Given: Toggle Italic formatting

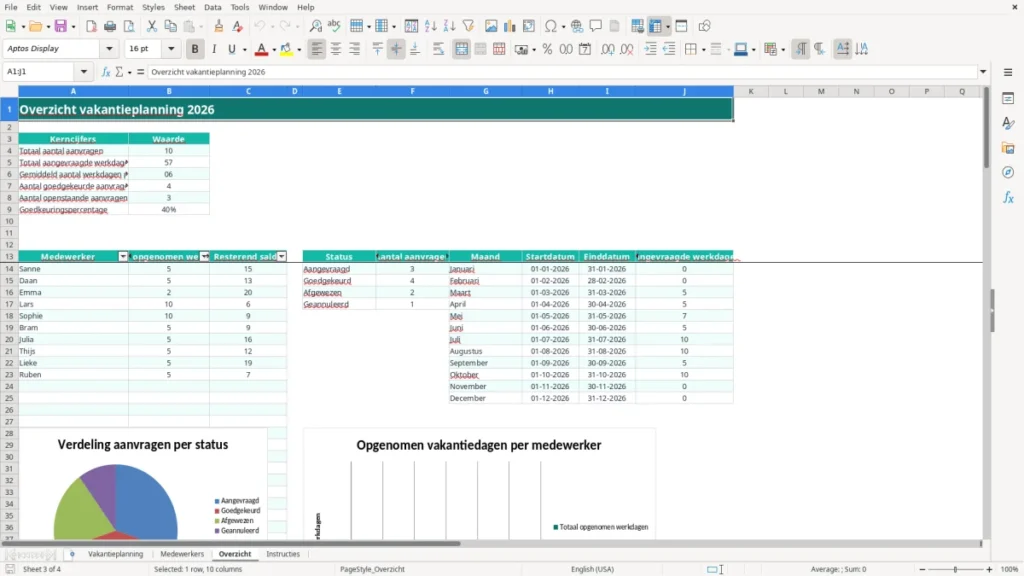Looking at the screenshot, I should pyautogui.click(x=214, y=49).
